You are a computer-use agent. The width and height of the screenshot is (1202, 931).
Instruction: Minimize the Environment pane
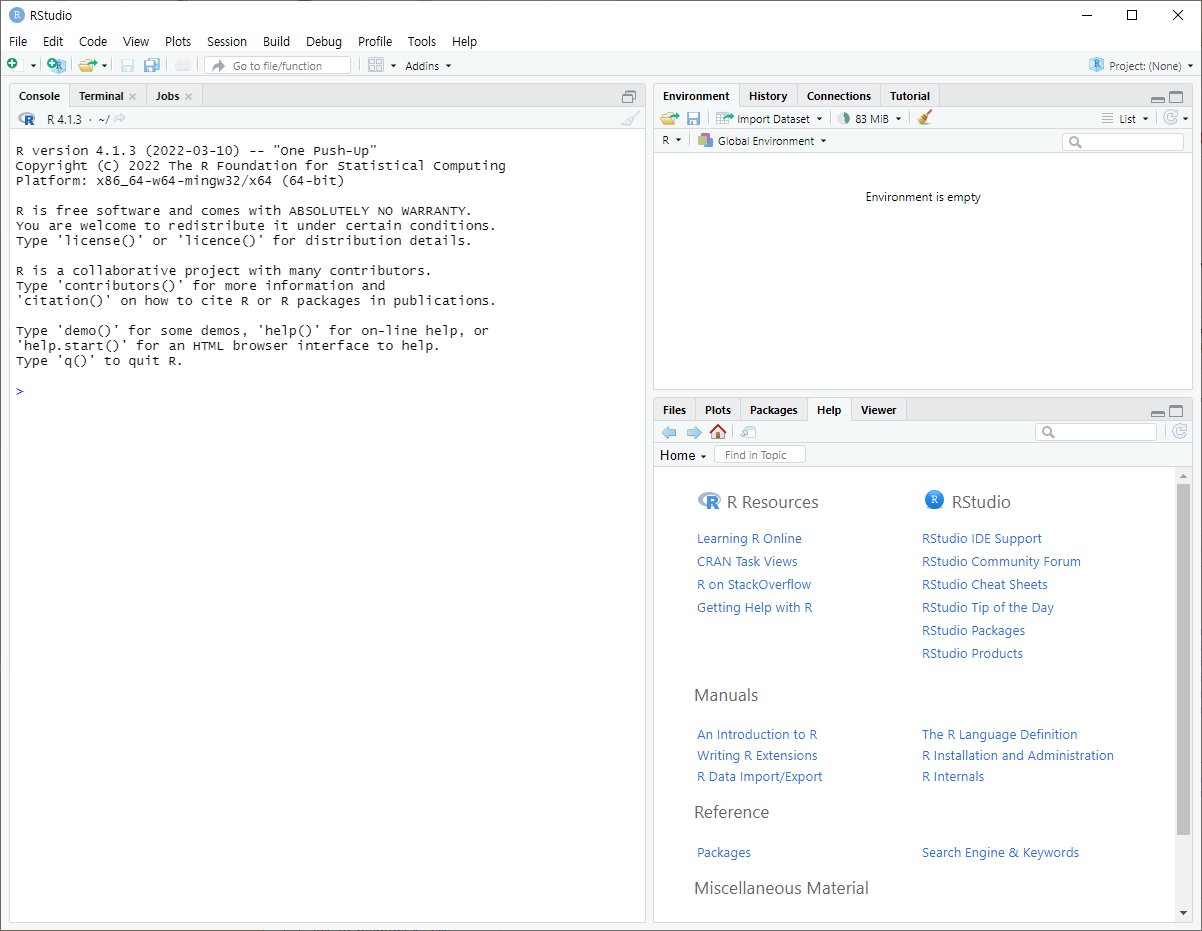point(1158,99)
